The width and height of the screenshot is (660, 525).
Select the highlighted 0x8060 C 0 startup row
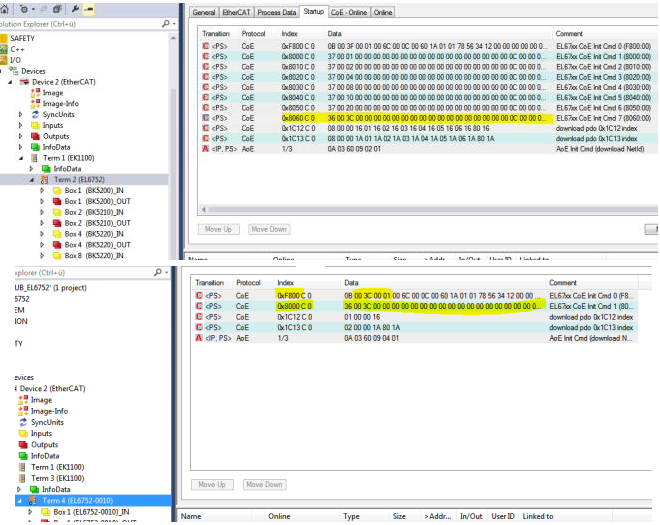tap(427, 118)
